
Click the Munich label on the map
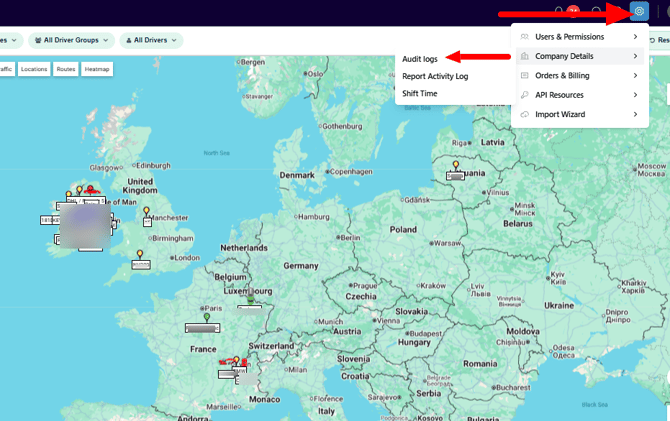[x=331, y=321]
